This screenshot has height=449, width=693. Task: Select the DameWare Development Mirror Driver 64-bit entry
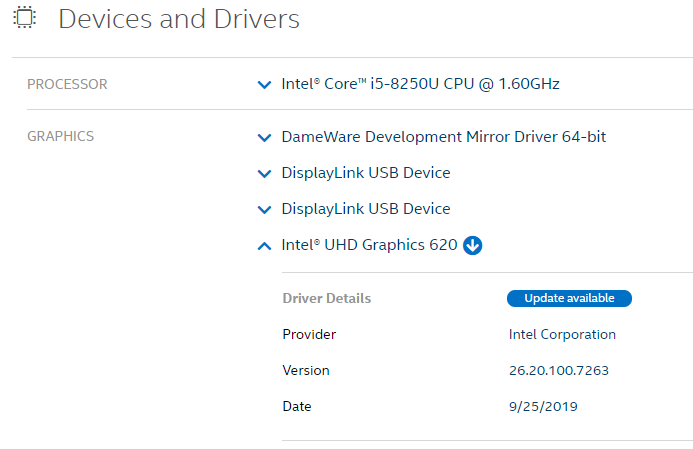click(444, 137)
